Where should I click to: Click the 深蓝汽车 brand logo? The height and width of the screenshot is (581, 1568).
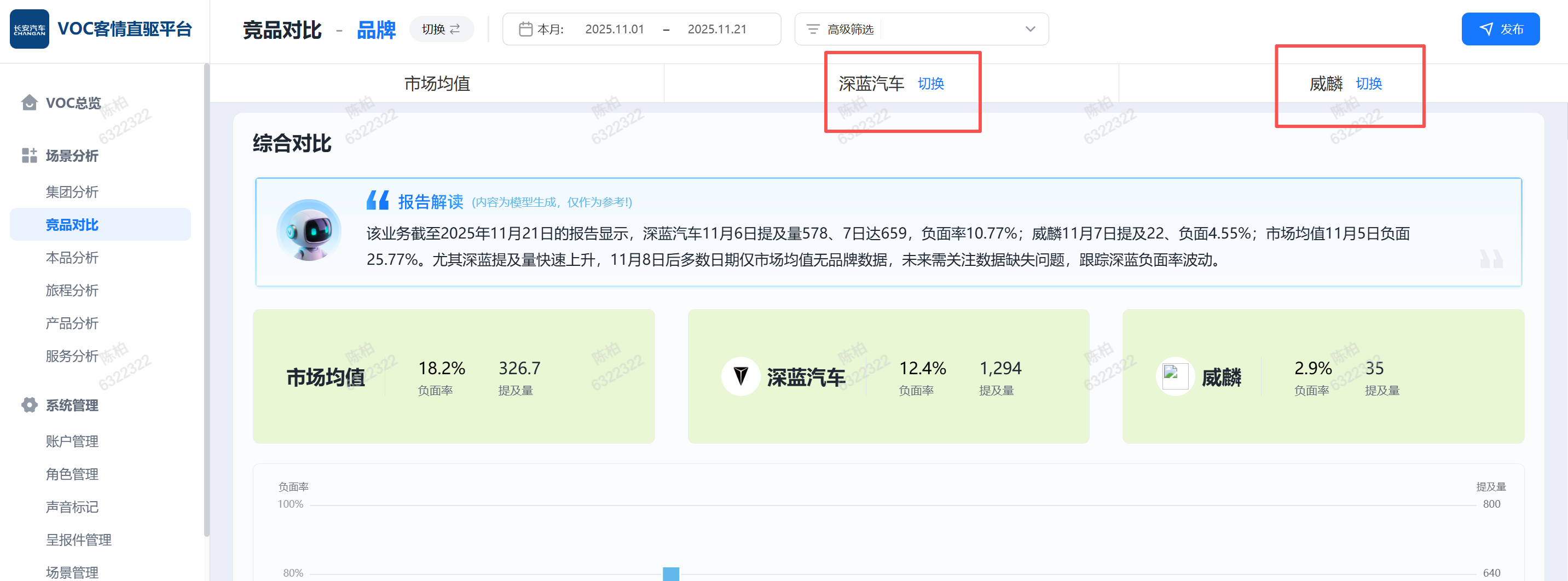pyautogui.click(x=740, y=376)
